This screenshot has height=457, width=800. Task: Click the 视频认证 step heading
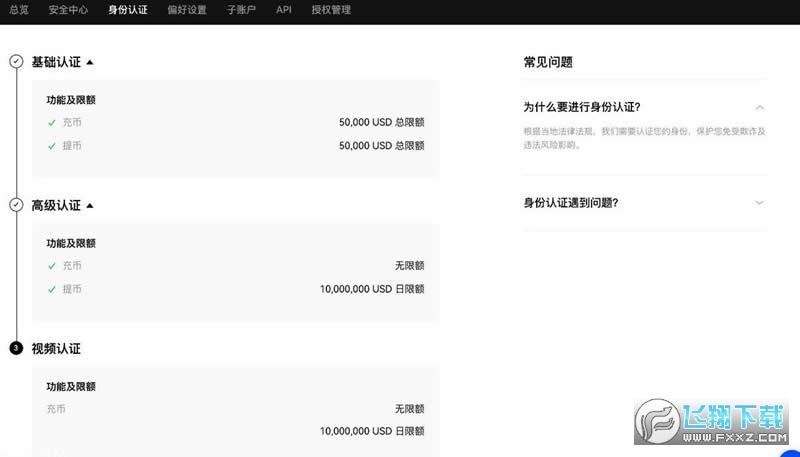(56, 349)
